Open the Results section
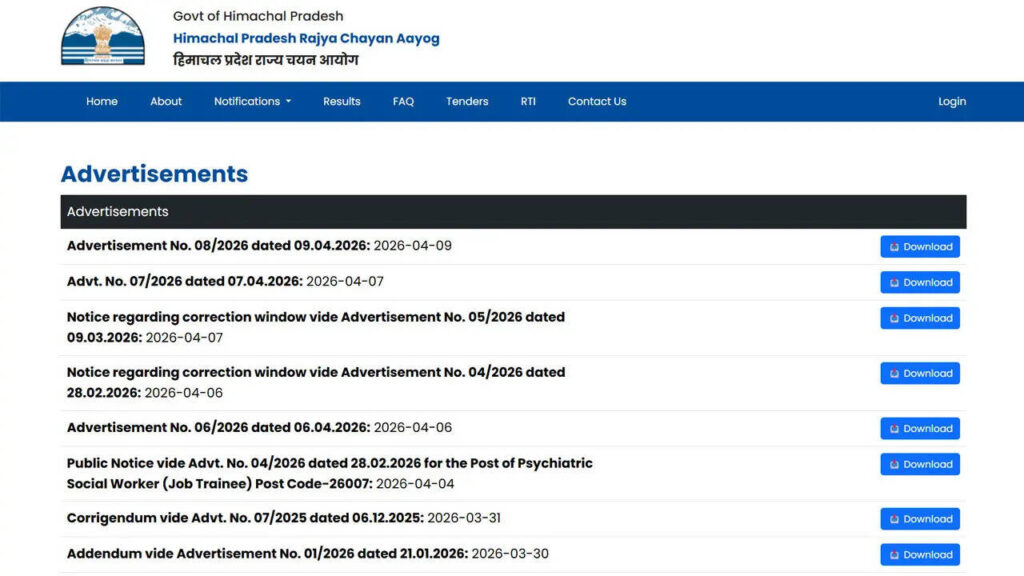The image size is (1024, 576). click(341, 102)
